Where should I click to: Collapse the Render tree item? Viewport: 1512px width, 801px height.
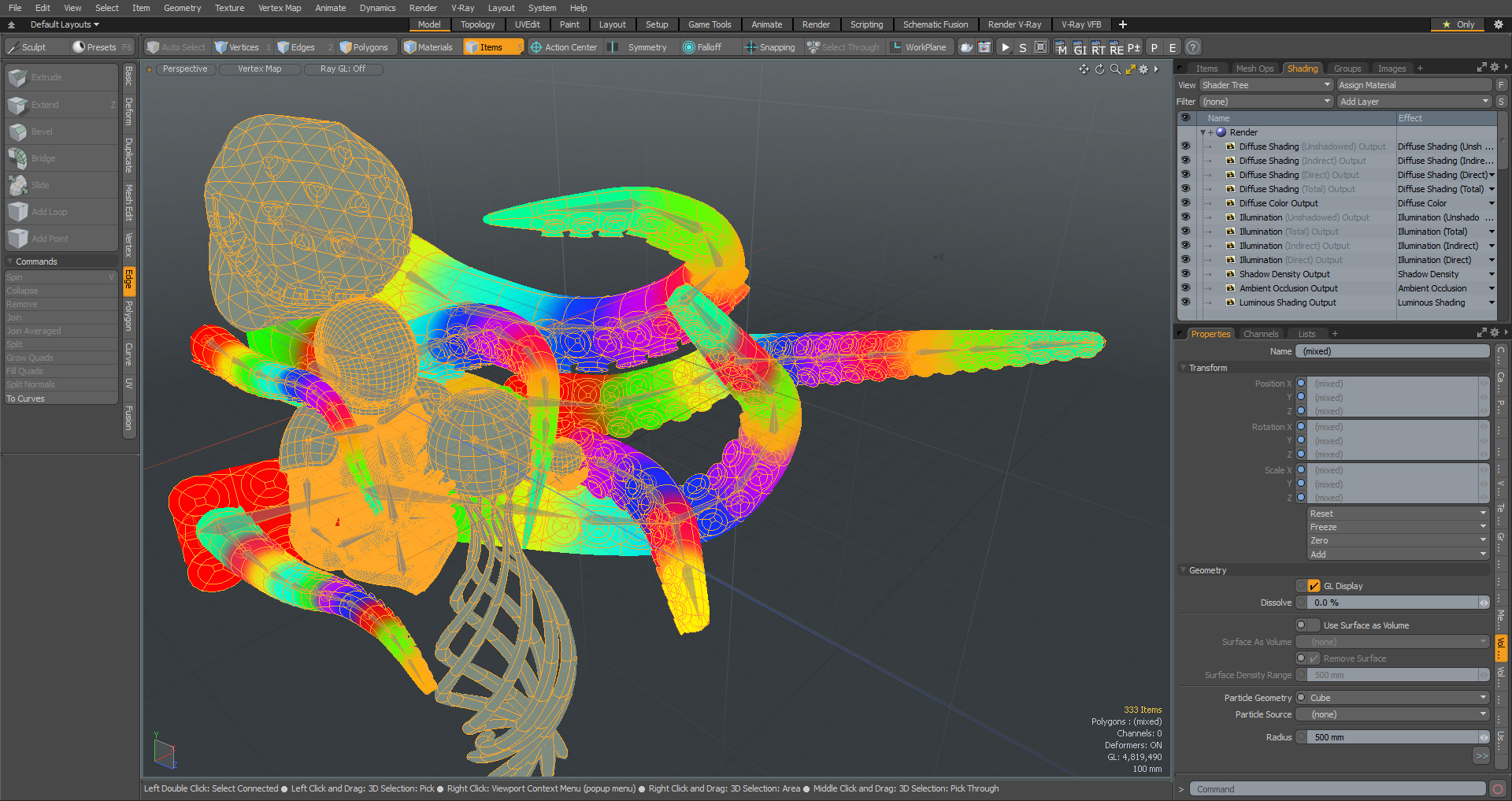click(x=1203, y=132)
